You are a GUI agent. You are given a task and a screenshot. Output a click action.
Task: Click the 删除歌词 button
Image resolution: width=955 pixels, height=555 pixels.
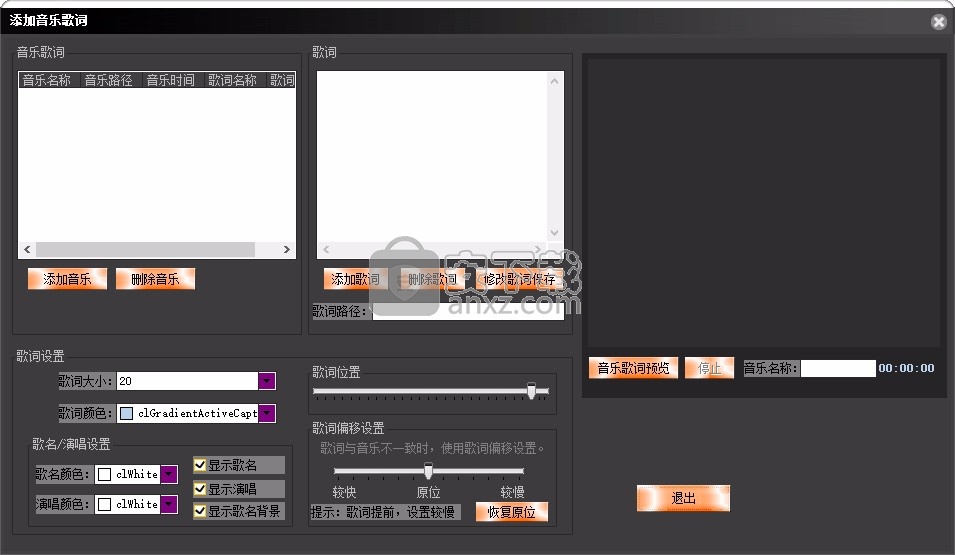pos(432,279)
